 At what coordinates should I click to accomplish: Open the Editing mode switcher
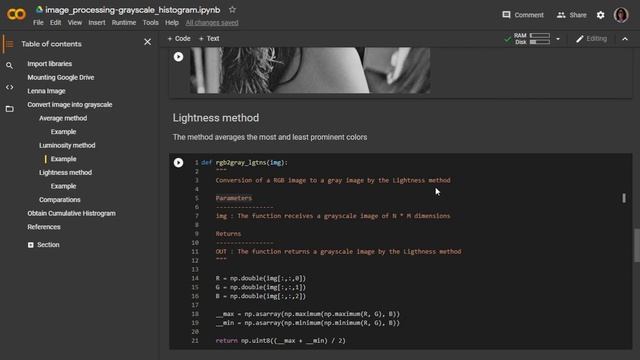coord(591,39)
